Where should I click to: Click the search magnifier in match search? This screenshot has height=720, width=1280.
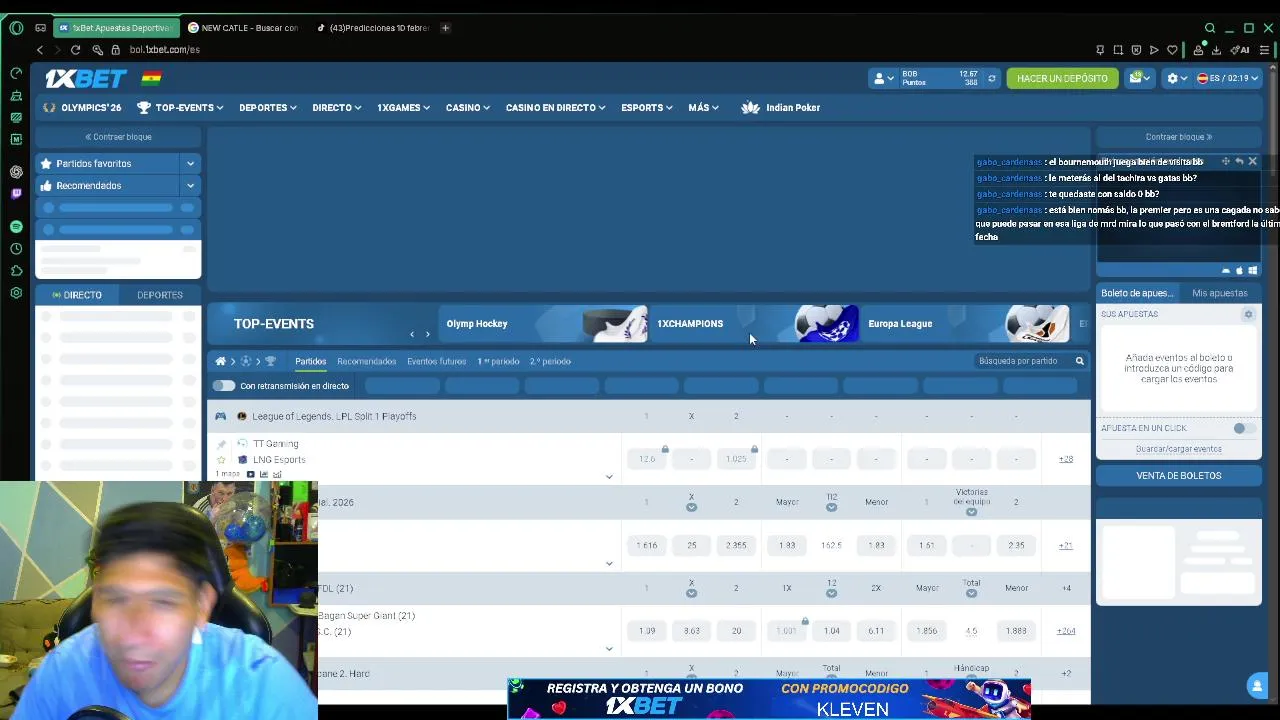point(1079,361)
